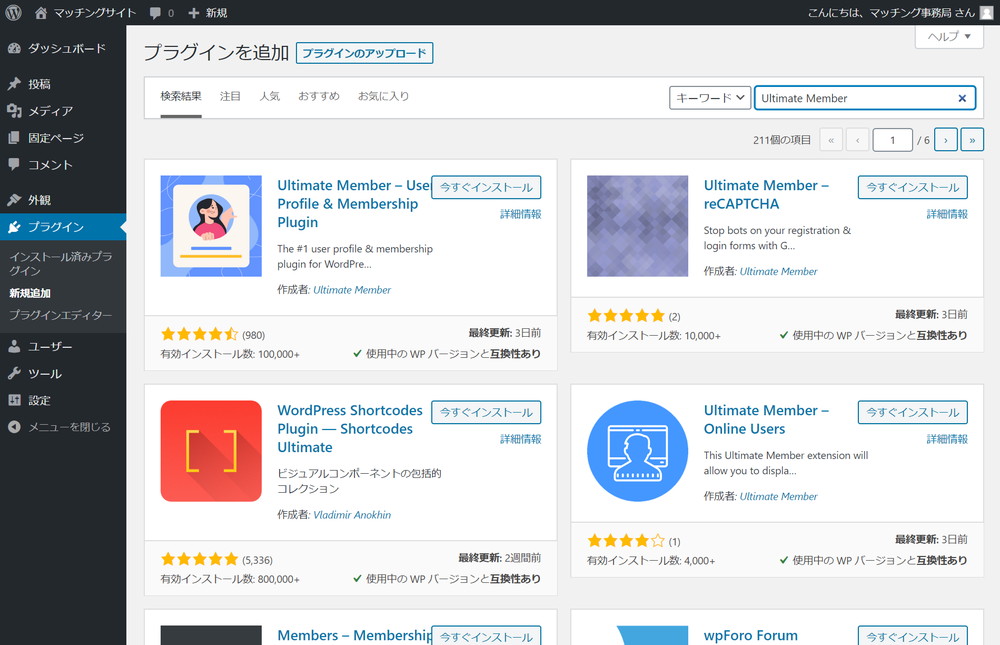Viewport: 1000px width, 645px height.
Task: Install Ultimate Member reCAPTCHA plugin now
Action: (913, 188)
